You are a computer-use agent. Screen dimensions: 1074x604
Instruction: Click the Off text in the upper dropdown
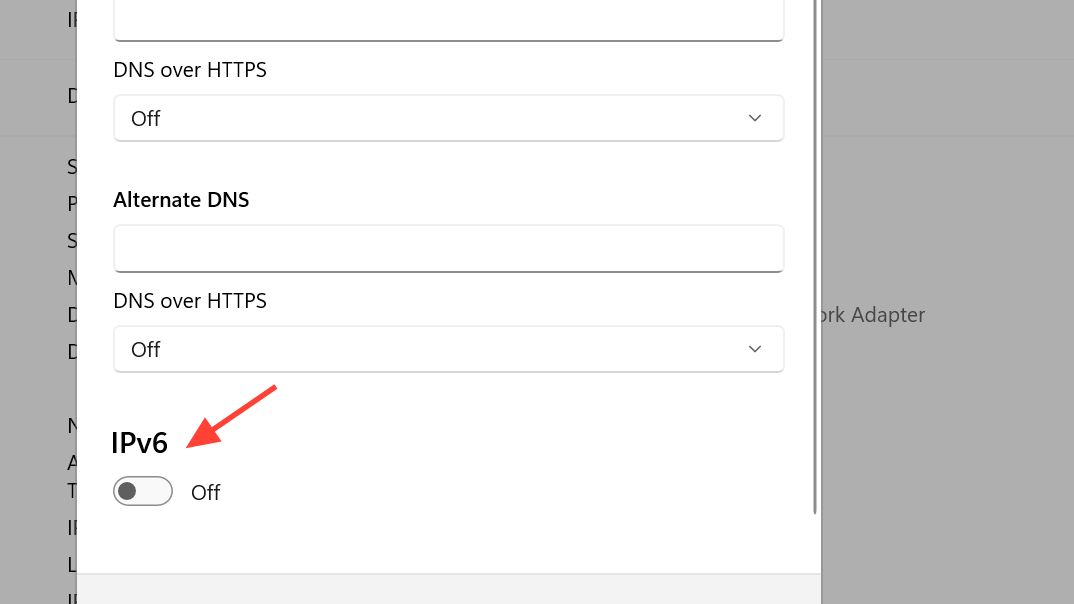[x=146, y=118]
